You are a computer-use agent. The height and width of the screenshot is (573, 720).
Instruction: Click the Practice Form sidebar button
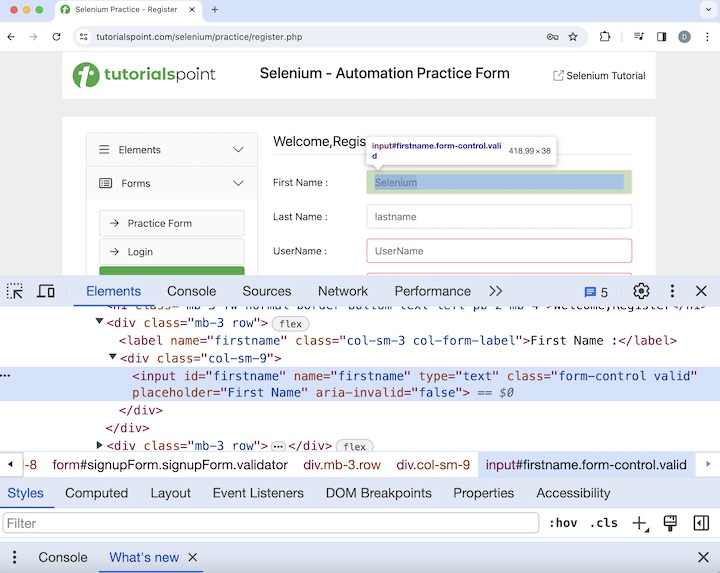pyautogui.click(x=172, y=223)
